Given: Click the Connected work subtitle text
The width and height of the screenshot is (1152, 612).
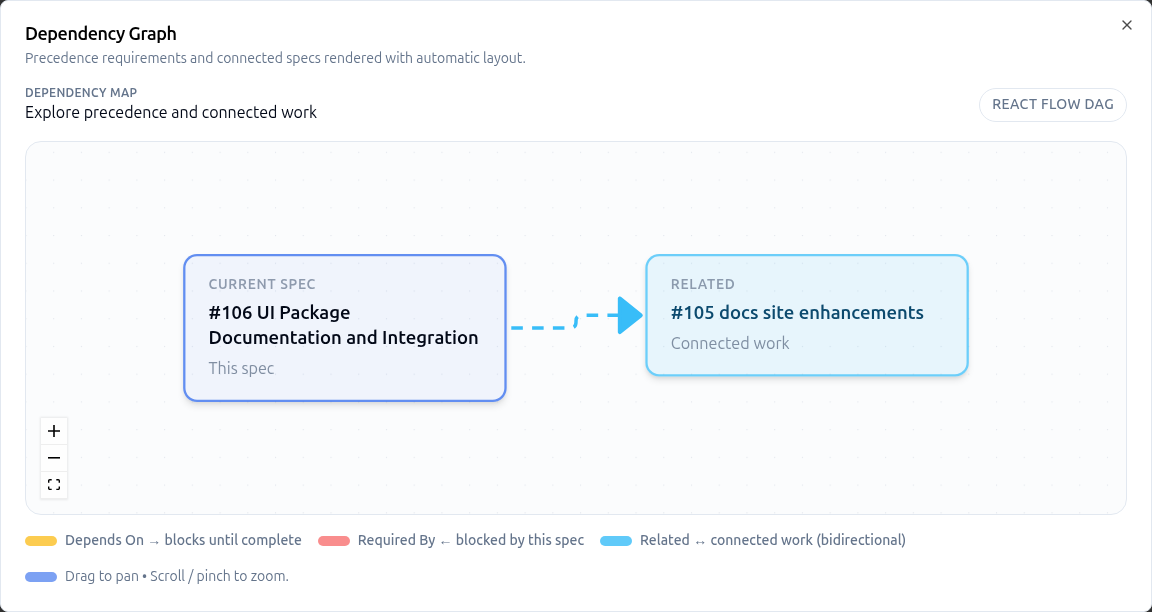Looking at the screenshot, I should pyautogui.click(x=730, y=343).
